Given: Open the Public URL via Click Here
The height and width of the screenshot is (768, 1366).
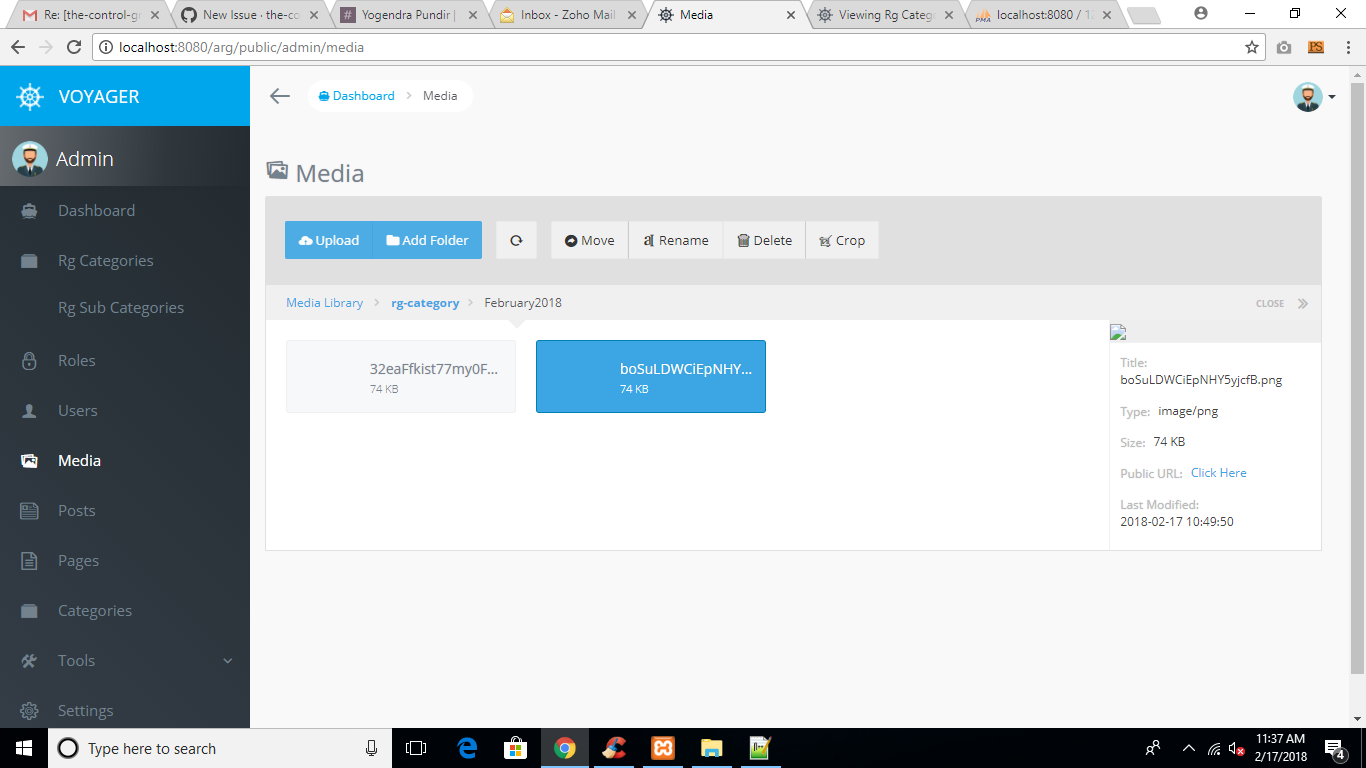Looking at the screenshot, I should point(1218,472).
